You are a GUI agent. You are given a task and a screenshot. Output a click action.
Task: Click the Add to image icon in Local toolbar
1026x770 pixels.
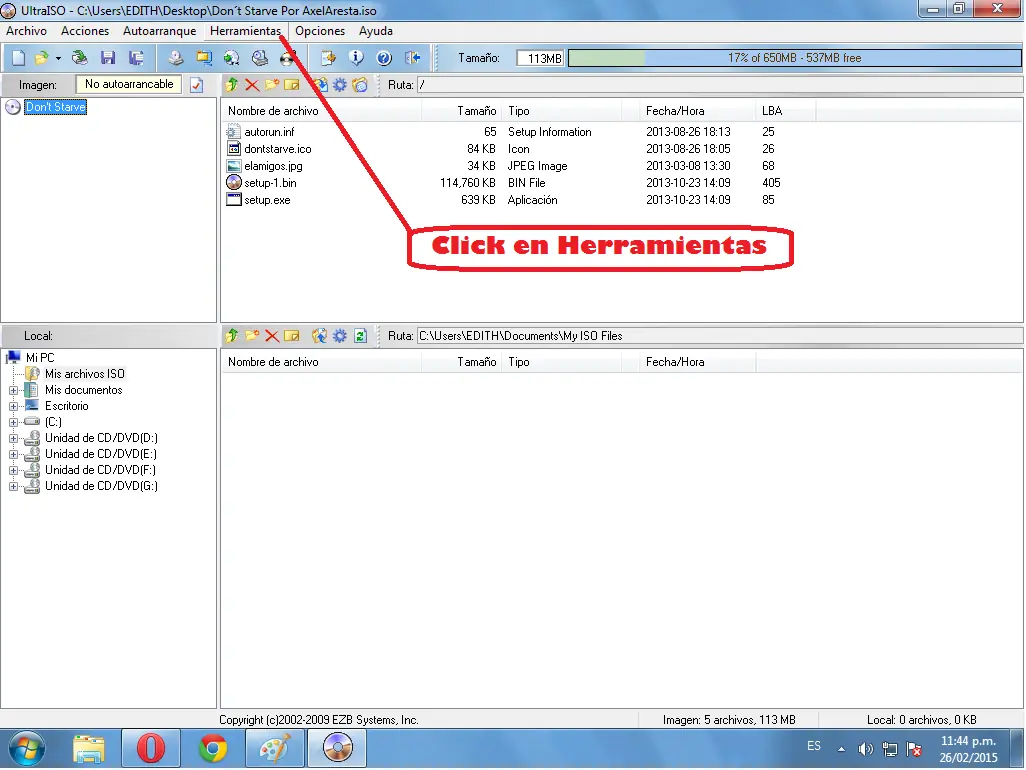point(319,336)
